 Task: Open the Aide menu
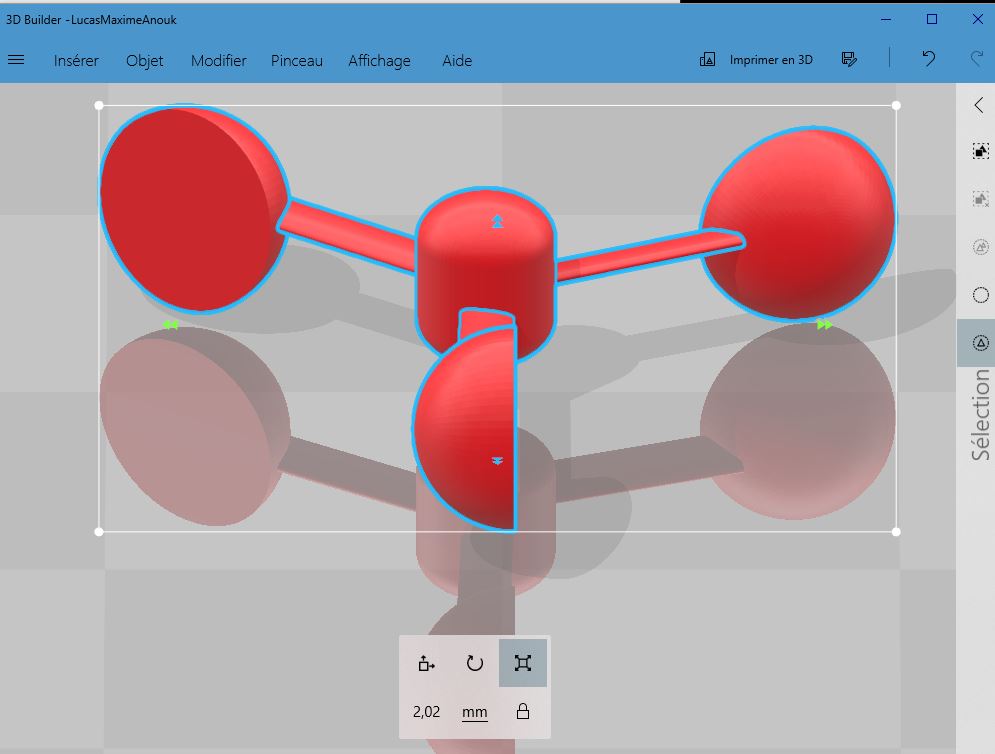(457, 60)
